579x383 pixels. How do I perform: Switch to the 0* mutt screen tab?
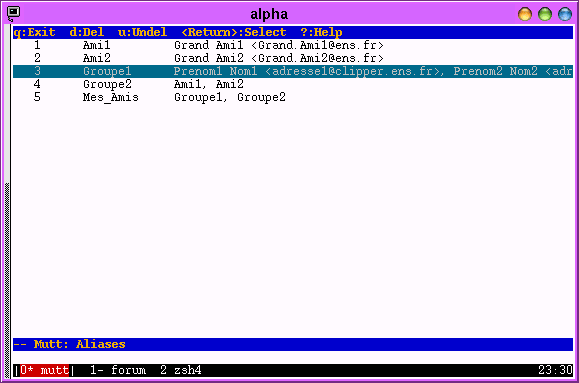pyautogui.click(x=44, y=370)
